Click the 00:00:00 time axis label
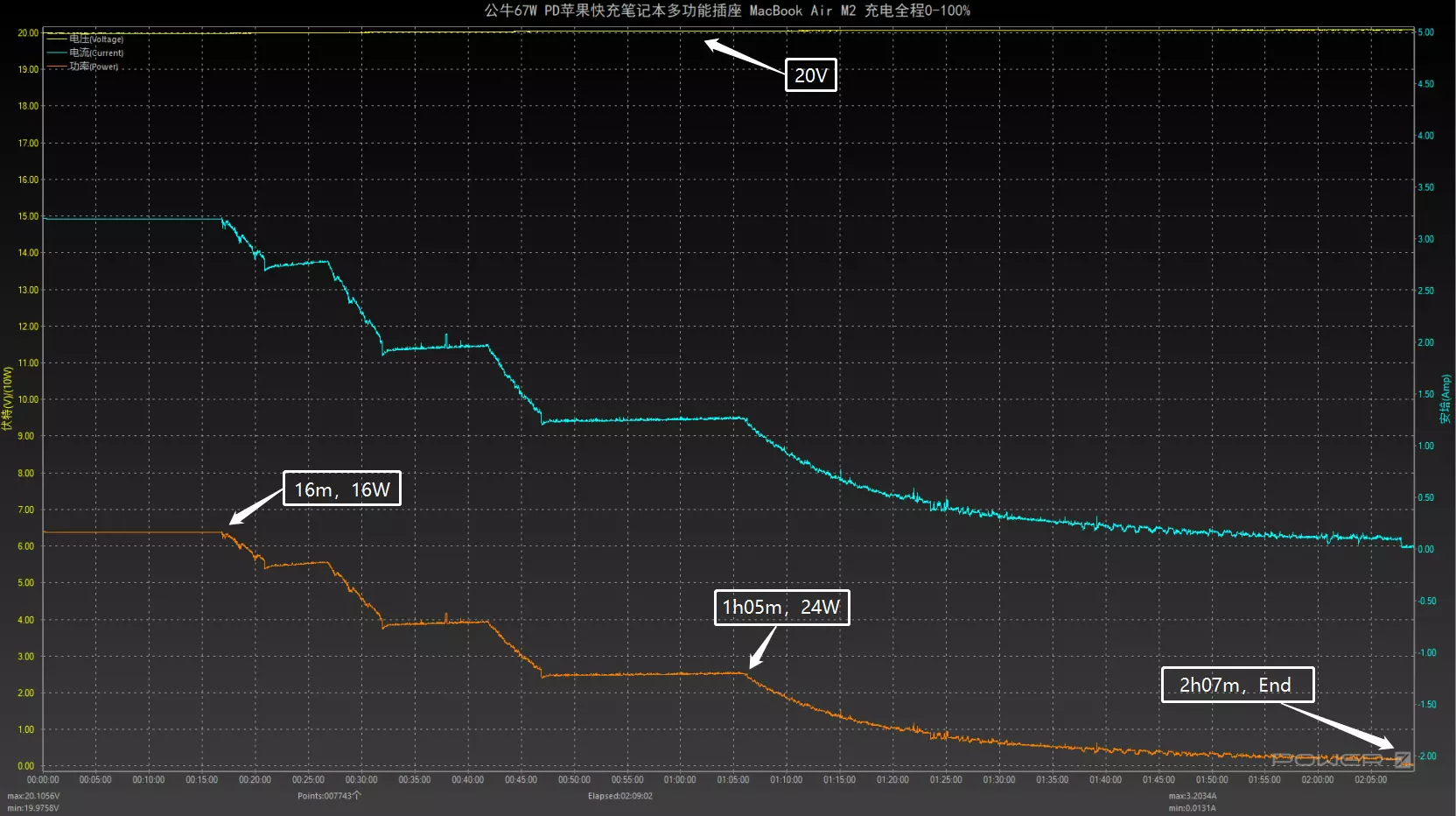Image resolution: width=1456 pixels, height=816 pixels. click(43, 780)
